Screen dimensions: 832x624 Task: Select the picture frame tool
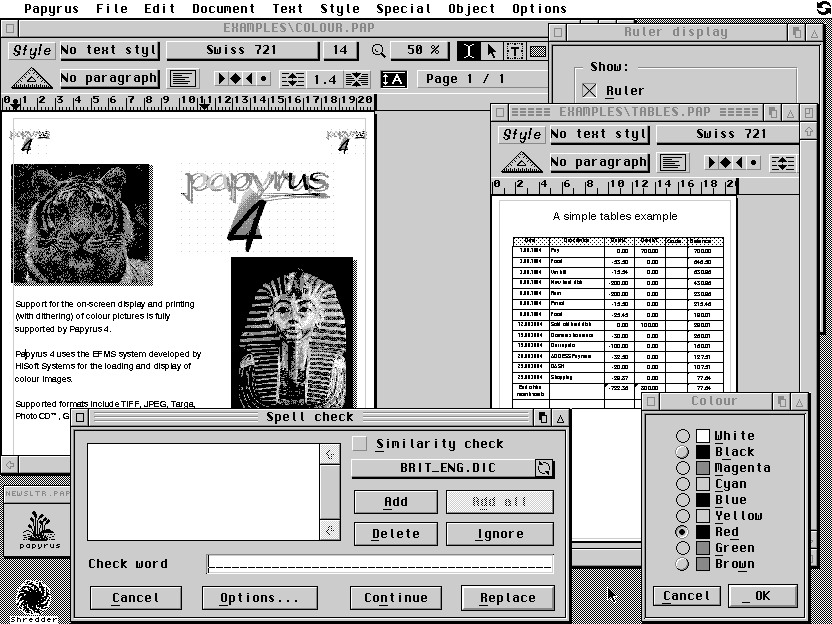coord(538,50)
